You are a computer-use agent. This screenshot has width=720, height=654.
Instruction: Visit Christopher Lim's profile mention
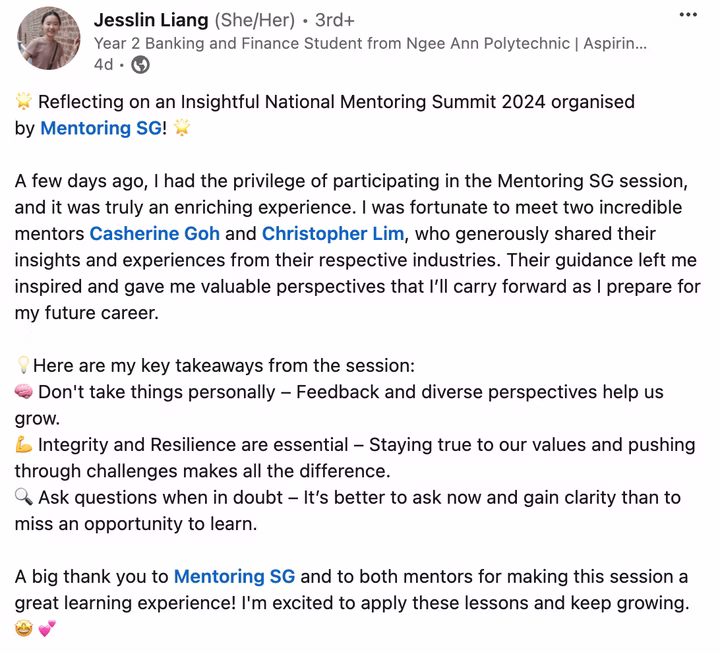click(335, 234)
